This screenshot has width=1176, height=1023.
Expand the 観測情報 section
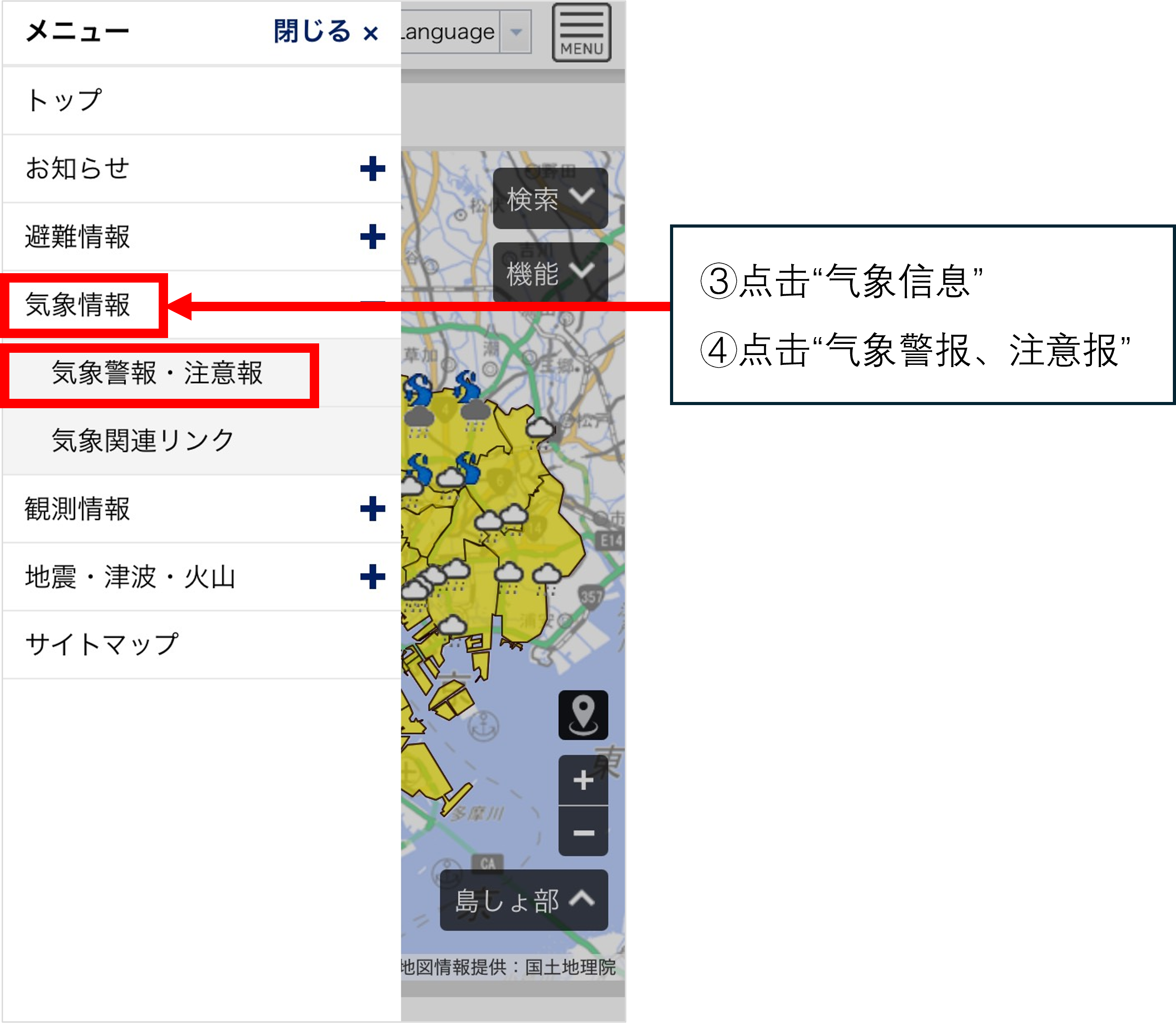pos(373,510)
